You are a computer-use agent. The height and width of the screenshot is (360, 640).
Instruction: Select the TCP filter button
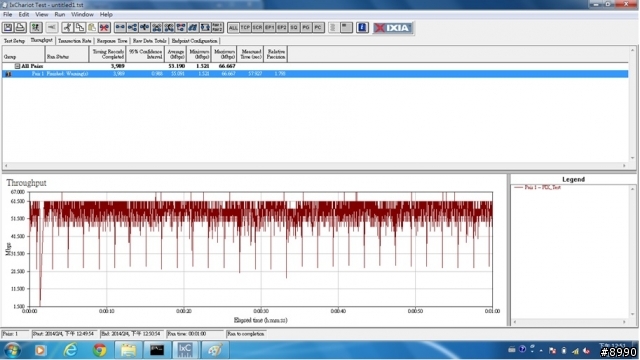(x=245, y=27)
